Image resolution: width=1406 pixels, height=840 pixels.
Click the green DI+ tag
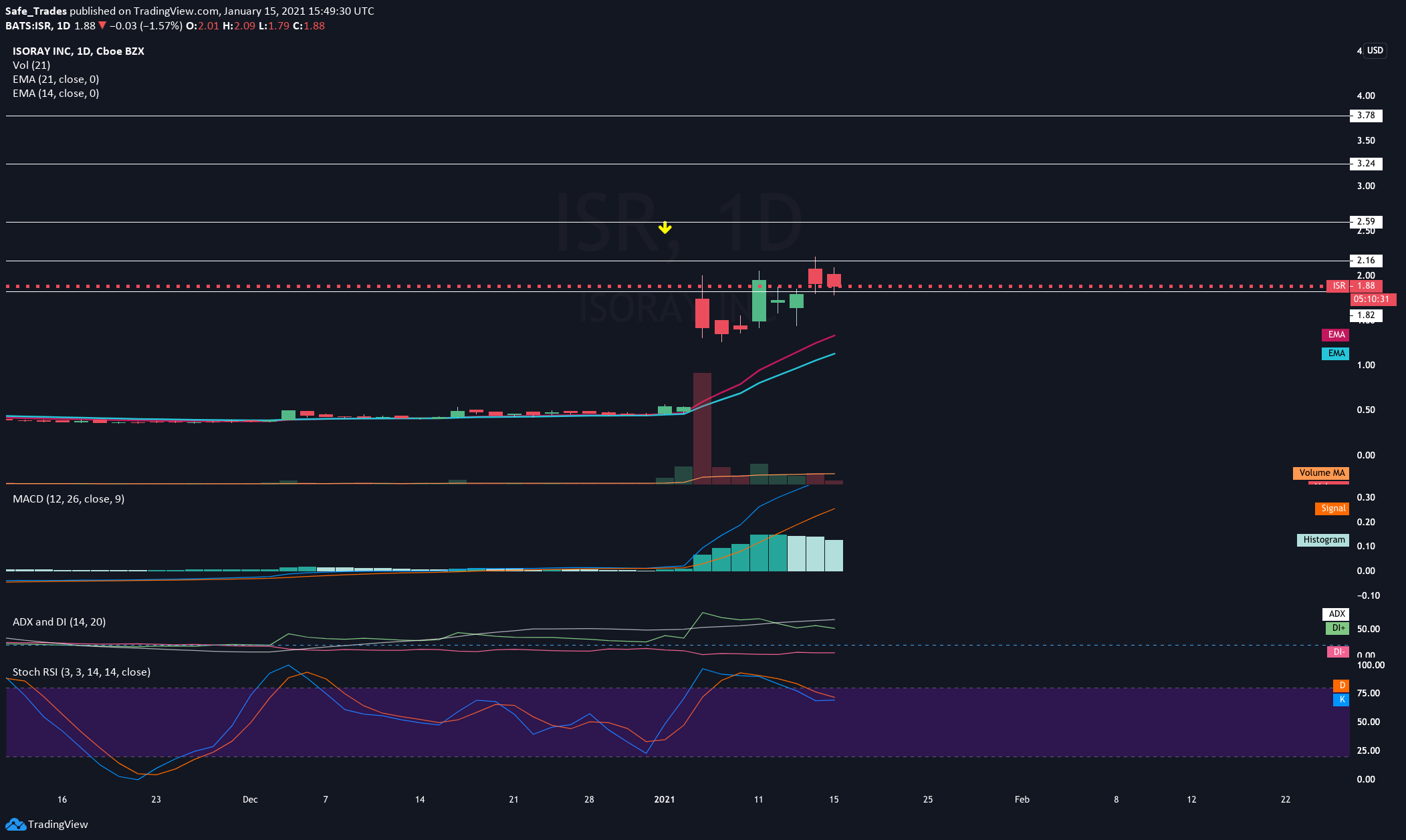point(1337,628)
